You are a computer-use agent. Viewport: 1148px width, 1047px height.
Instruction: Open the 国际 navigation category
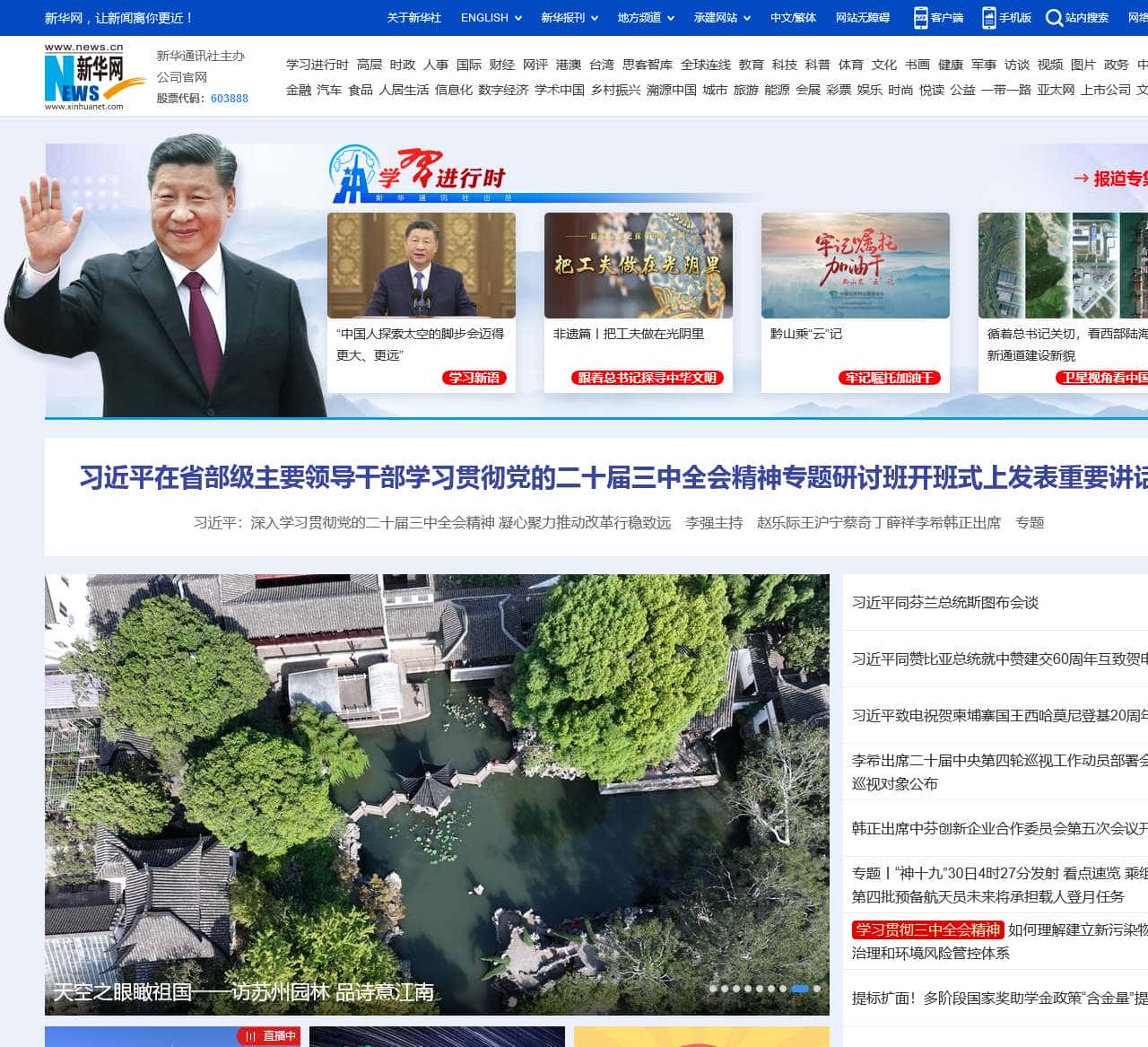point(469,65)
